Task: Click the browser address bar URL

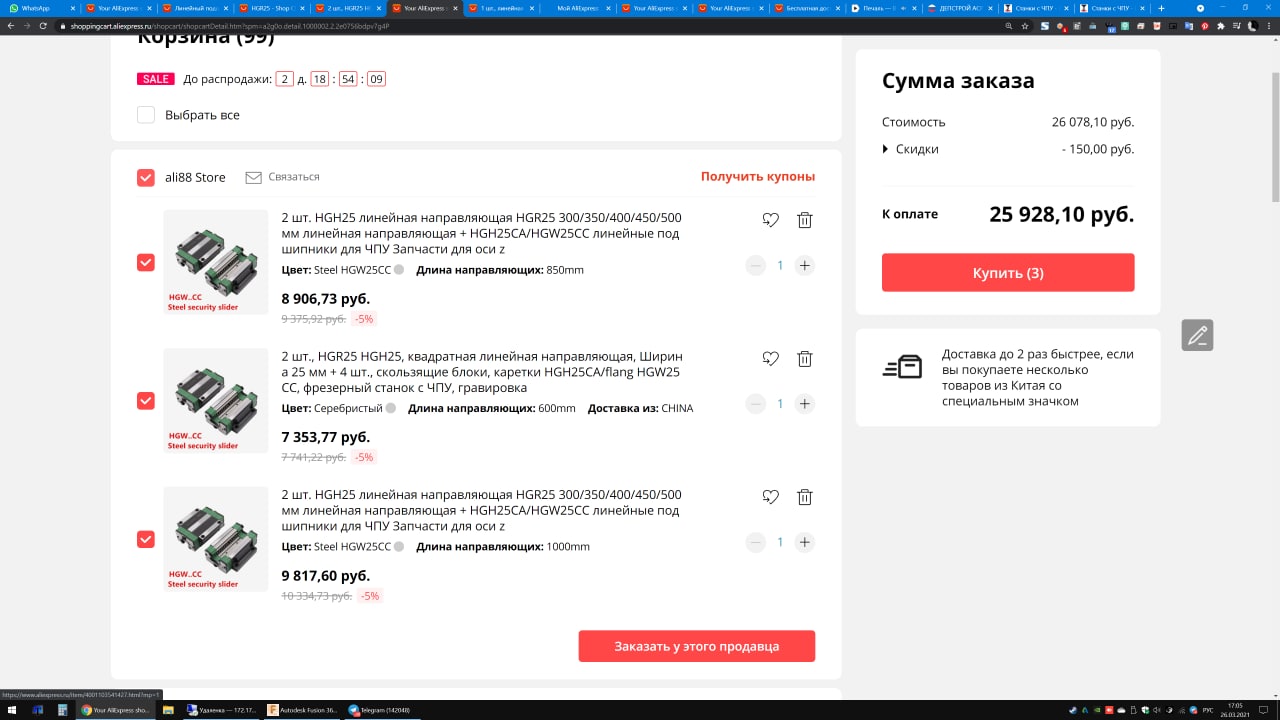Action: point(230,26)
